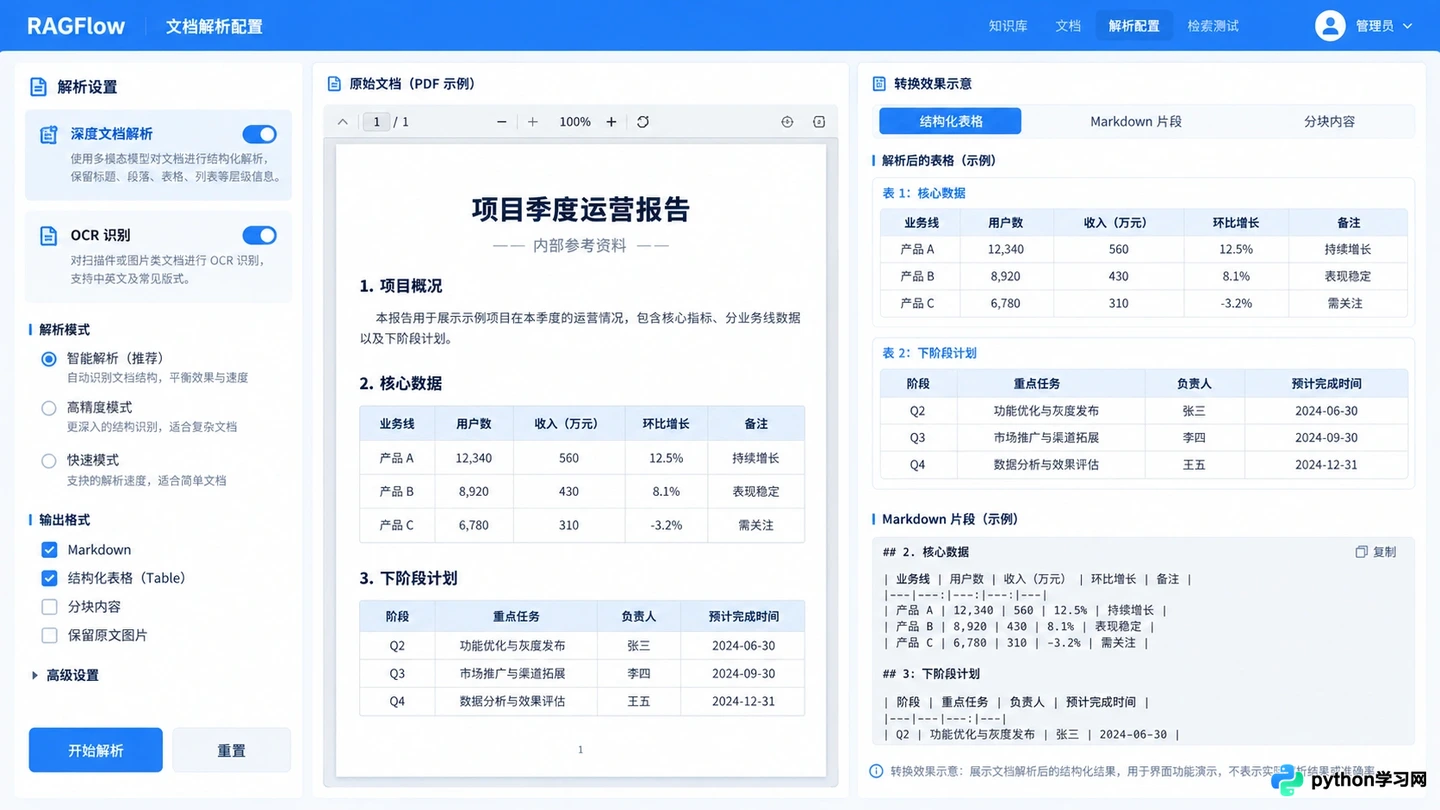Select the 快速模式 radio option
The image size is (1440, 810).
click(49, 461)
